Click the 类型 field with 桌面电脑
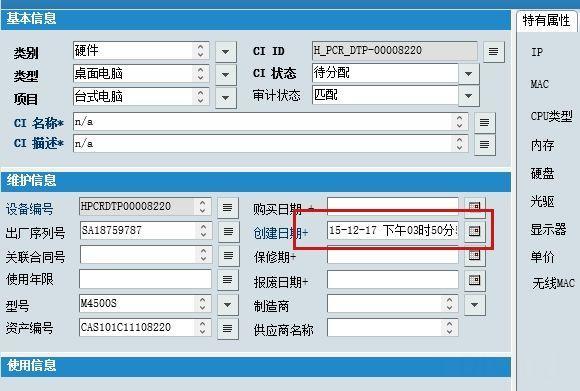This screenshot has width=580, height=391. [141, 74]
